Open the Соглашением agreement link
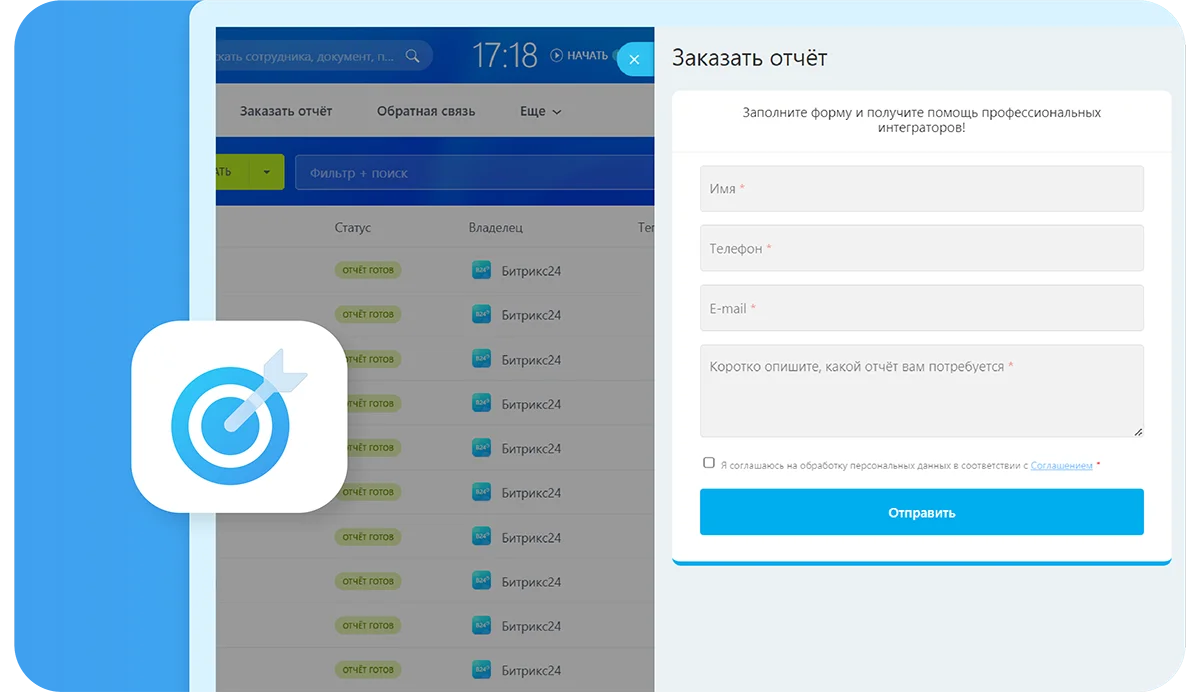 click(1061, 464)
